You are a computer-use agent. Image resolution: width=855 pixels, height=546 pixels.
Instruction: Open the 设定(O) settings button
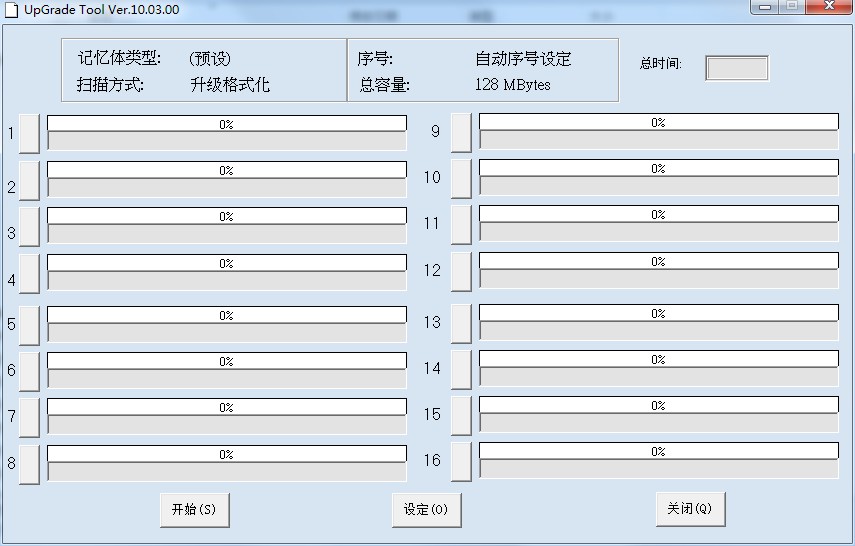tap(425, 509)
